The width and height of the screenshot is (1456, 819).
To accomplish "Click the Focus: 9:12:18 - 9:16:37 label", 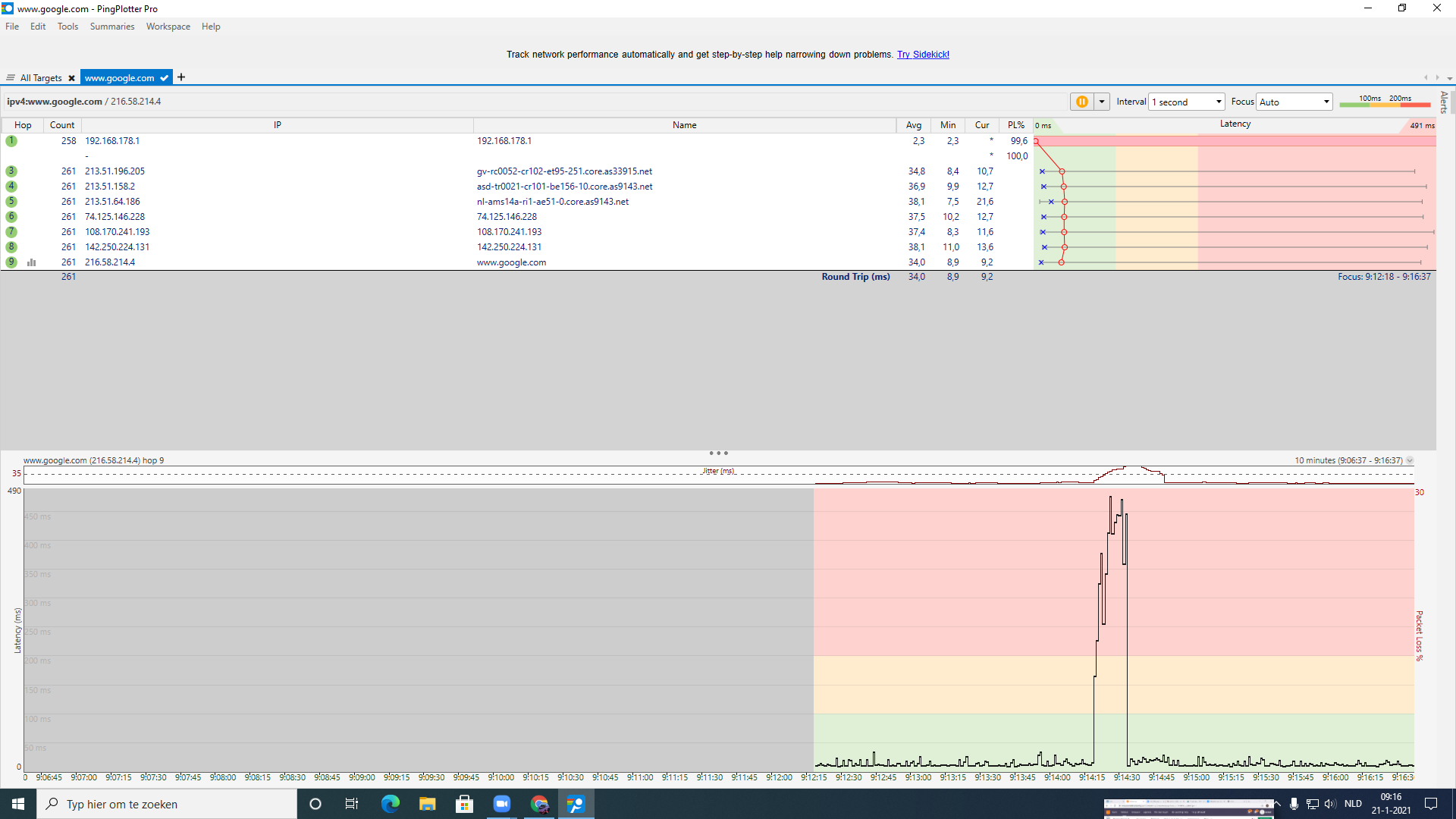I will pyautogui.click(x=1384, y=277).
